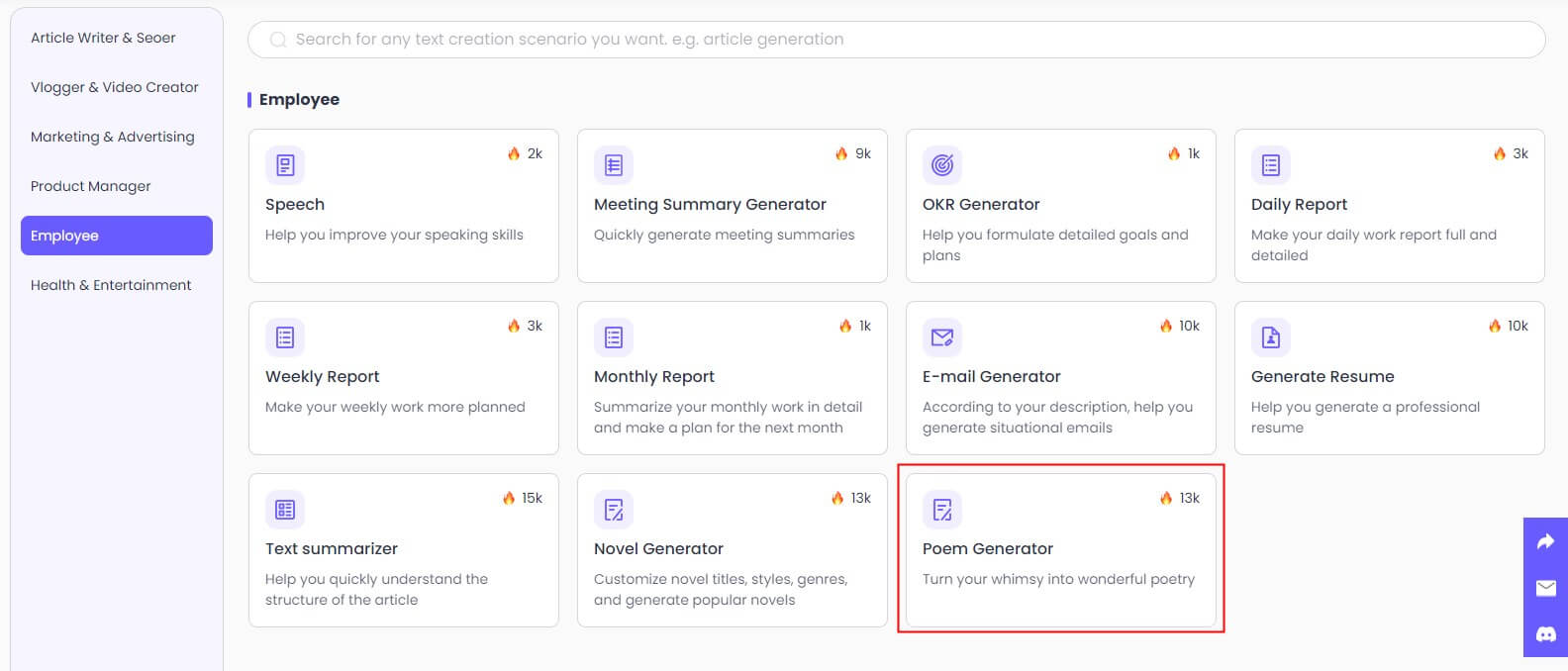The image size is (1568, 671).
Task: Click the text creation search field
Action: [896, 40]
